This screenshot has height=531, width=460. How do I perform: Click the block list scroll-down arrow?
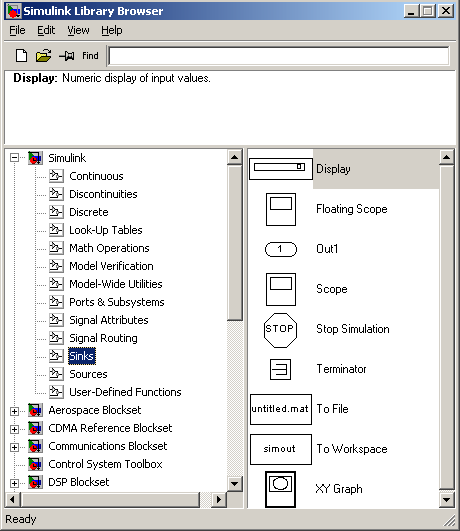point(446,500)
